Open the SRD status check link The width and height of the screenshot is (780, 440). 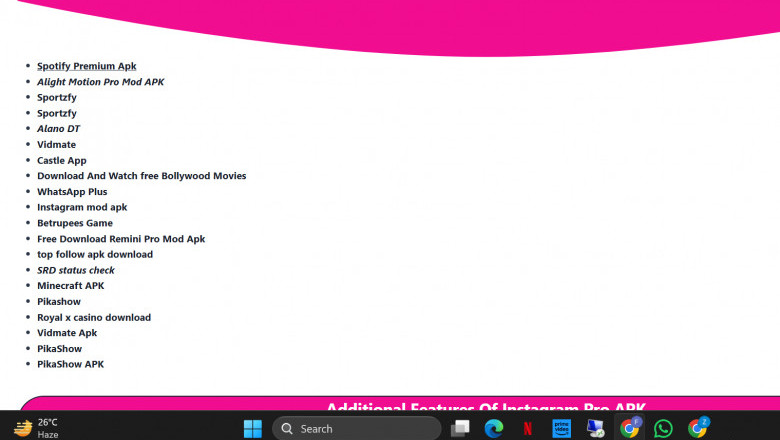pos(76,270)
